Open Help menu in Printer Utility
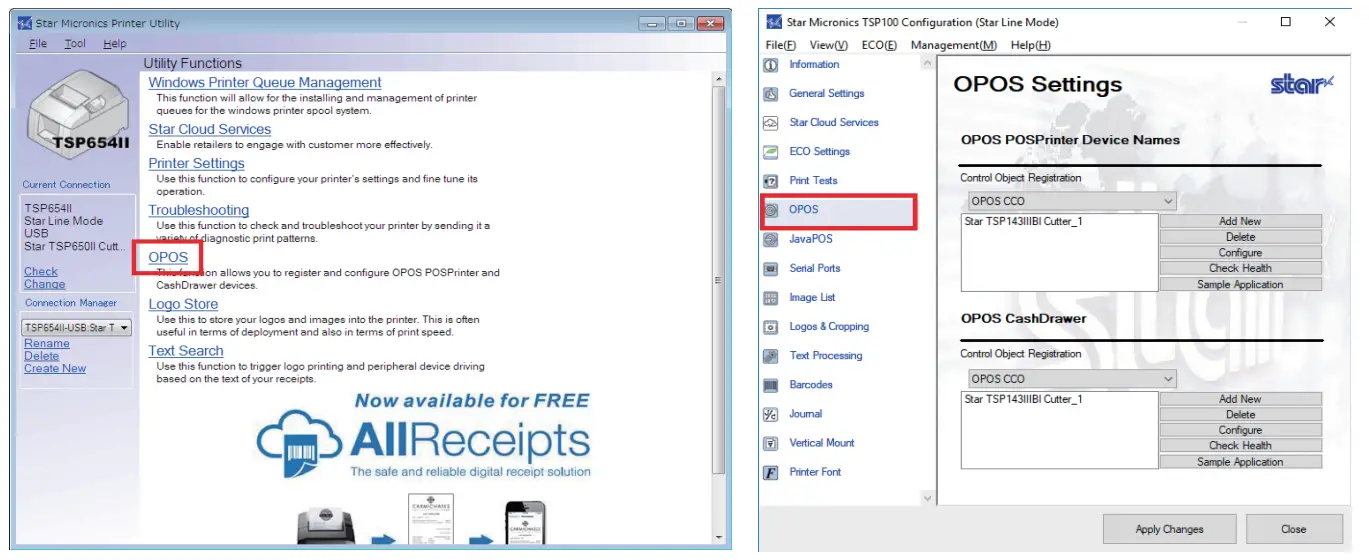The width and height of the screenshot is (1369, 560). click(115, 44)
